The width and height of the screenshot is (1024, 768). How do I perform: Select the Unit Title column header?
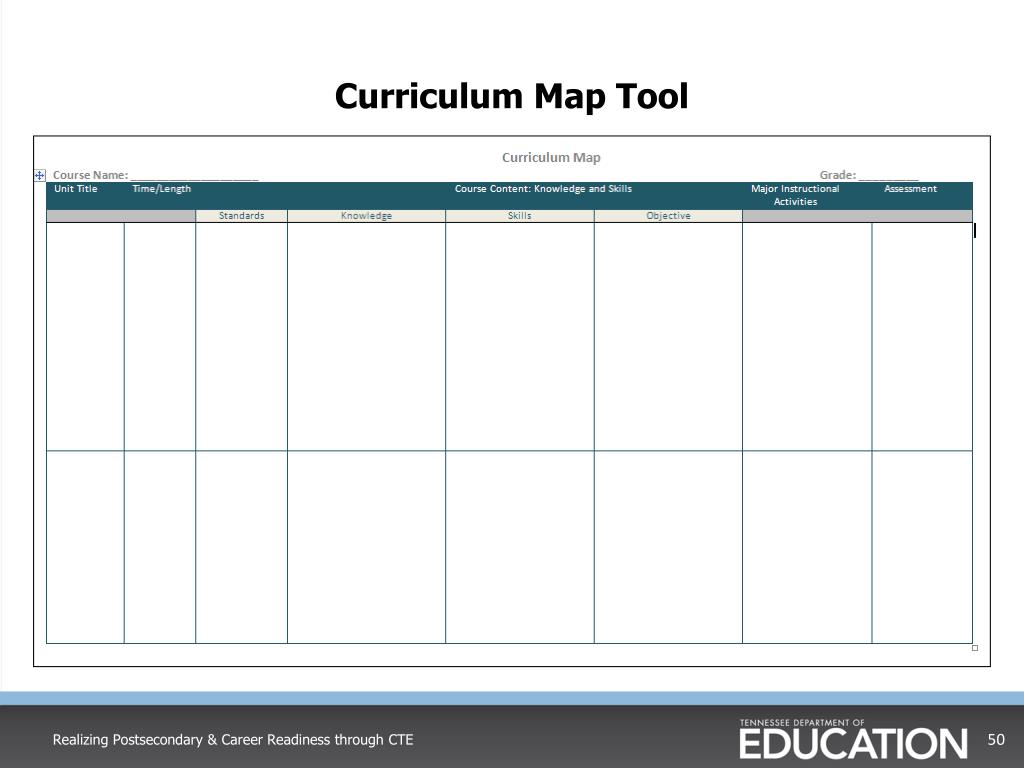pos(76,189)
